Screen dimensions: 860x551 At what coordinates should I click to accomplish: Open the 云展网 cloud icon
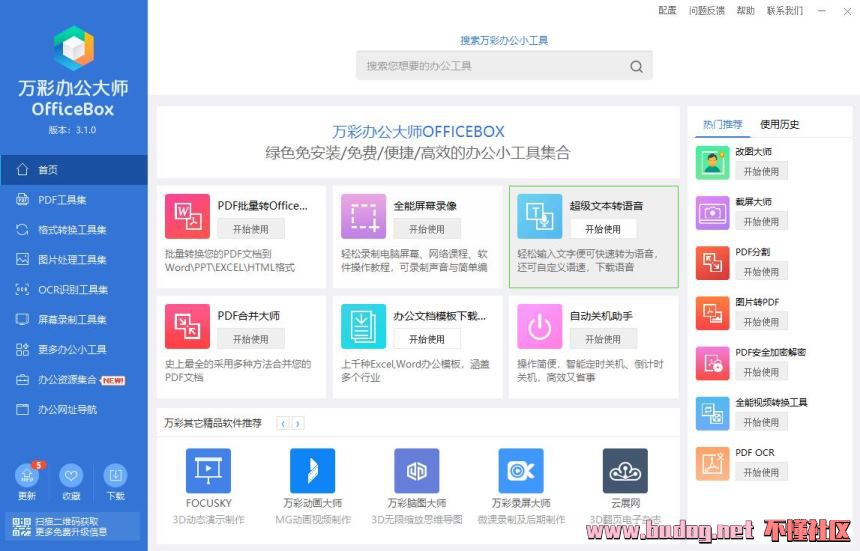tap(625, 471)
